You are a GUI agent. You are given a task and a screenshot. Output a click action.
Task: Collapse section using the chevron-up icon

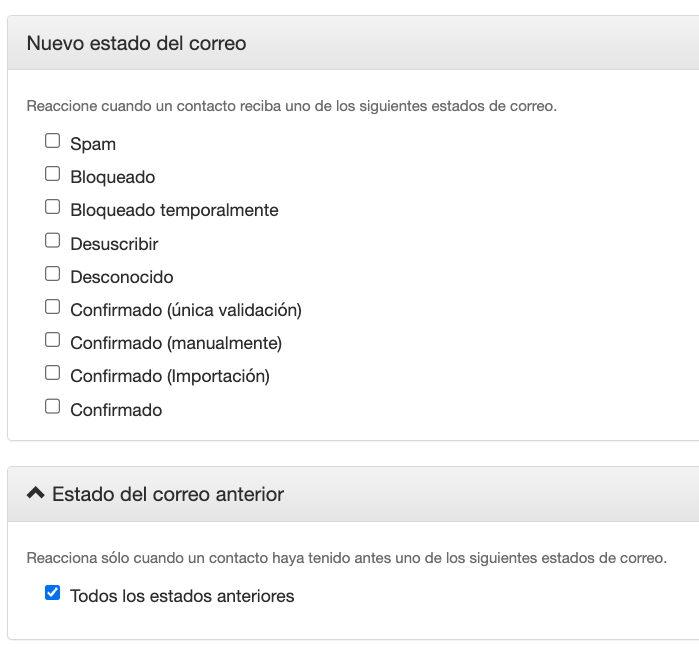click(x=36, y=493)
